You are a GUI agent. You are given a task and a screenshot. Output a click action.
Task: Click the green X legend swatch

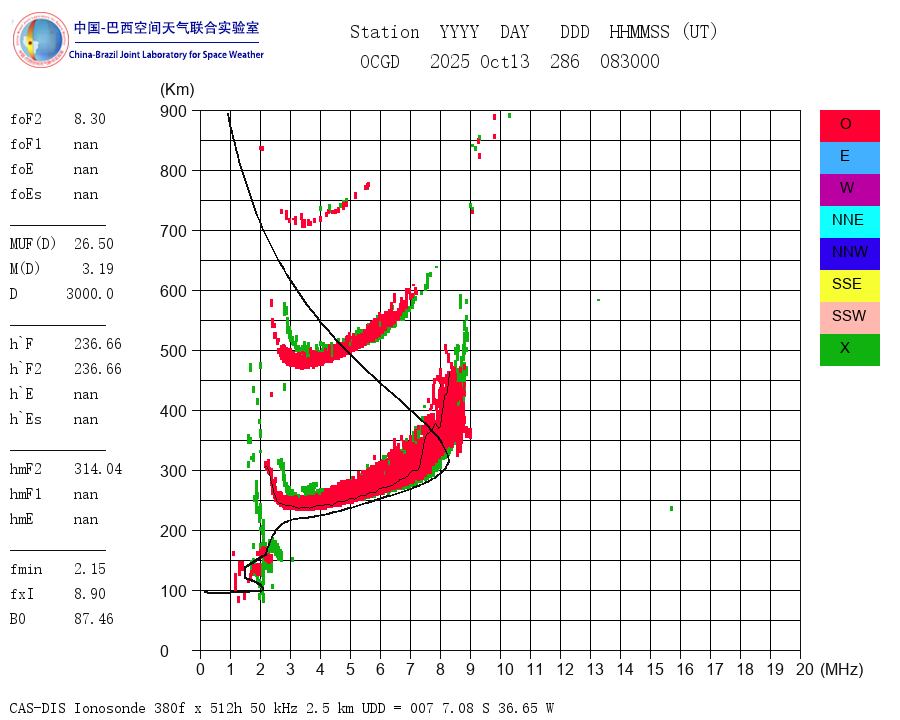pos(849,350)
